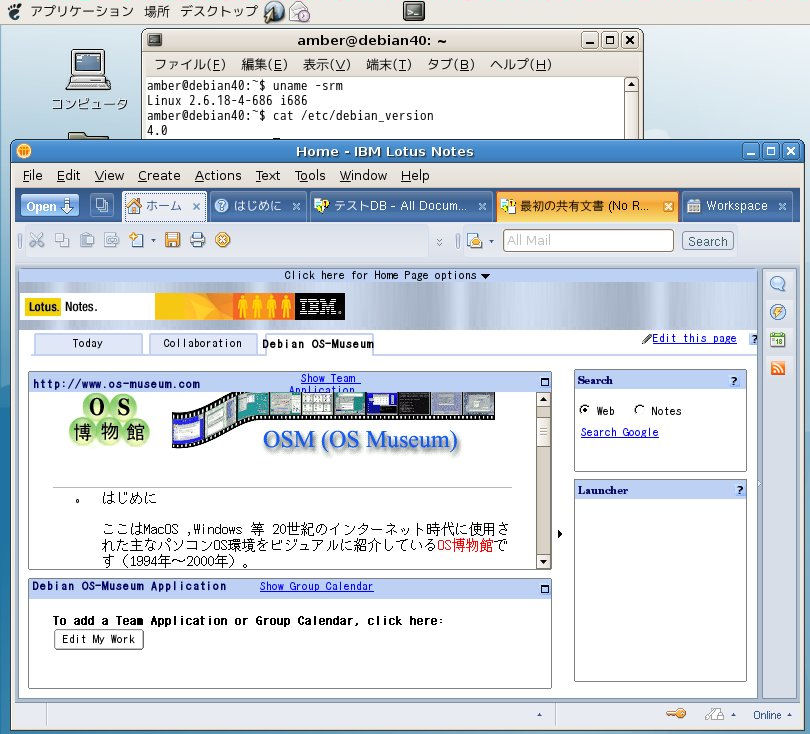Viewport: 810px width, 734px height.
Task: Click the red OS博物館 link
Action: pos(465,545)
